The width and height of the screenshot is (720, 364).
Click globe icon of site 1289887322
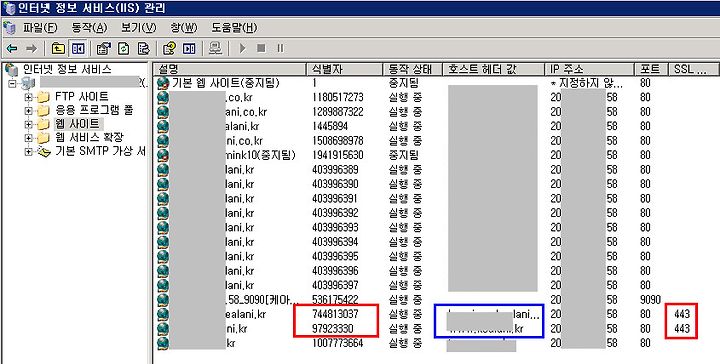(163, 112)
